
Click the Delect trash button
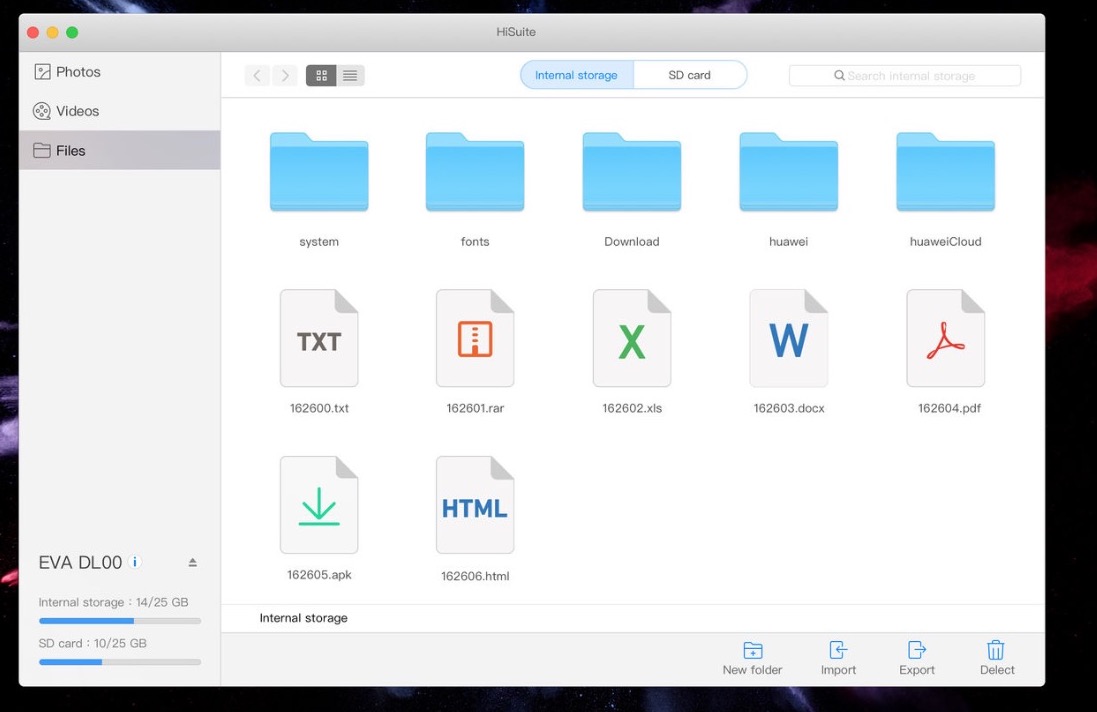point(997,658)
